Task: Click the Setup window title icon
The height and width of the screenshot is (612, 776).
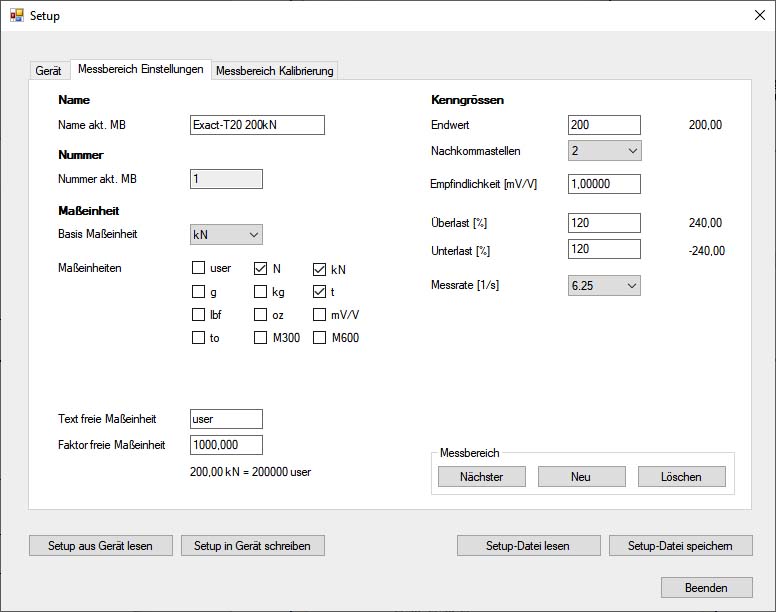Action: (x=16, y=16)
